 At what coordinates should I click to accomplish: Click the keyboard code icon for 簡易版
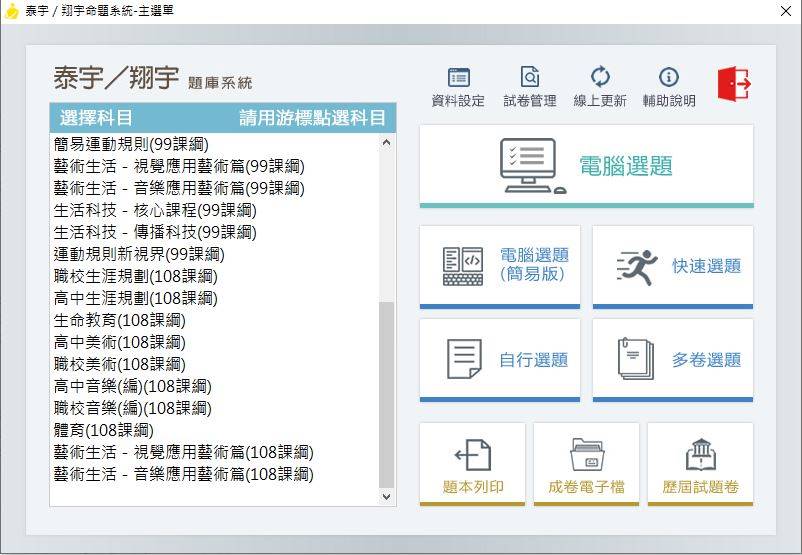pos(462,266)
